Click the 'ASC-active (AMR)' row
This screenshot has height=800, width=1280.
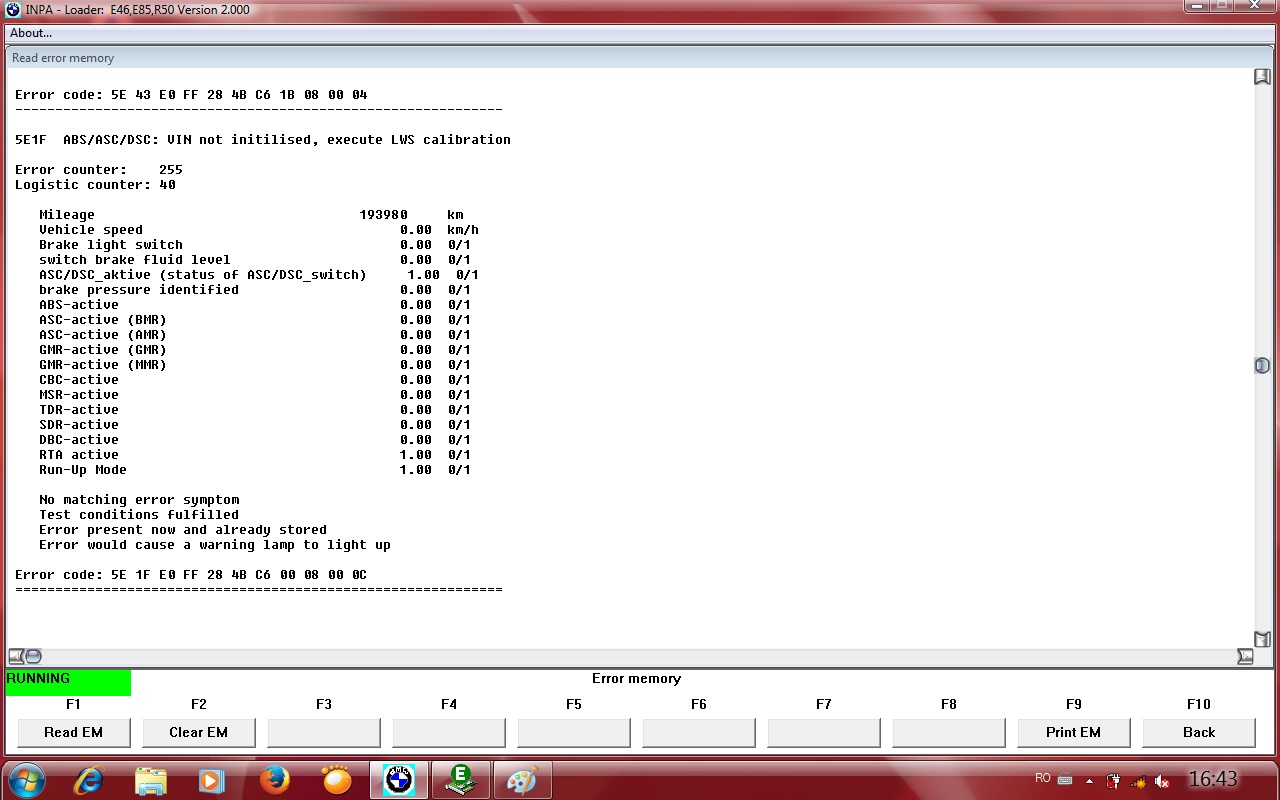(255, 335)
